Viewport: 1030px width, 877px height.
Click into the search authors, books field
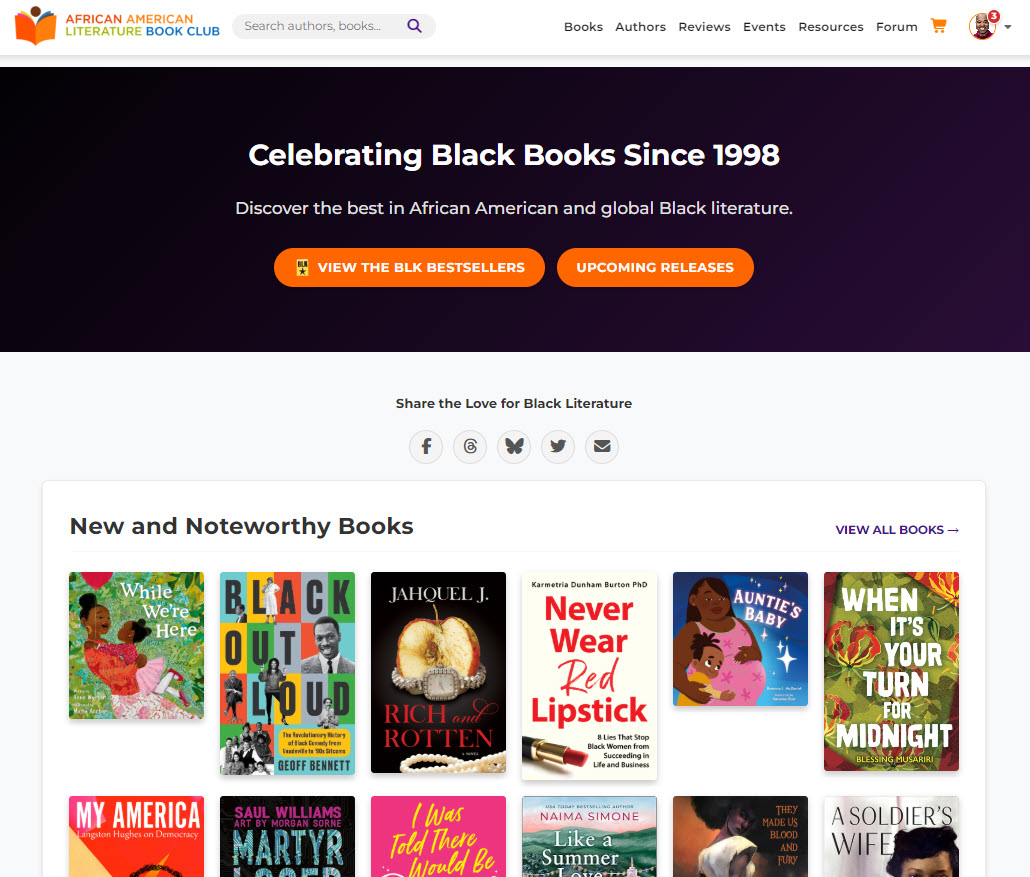(x=315, y=26)
